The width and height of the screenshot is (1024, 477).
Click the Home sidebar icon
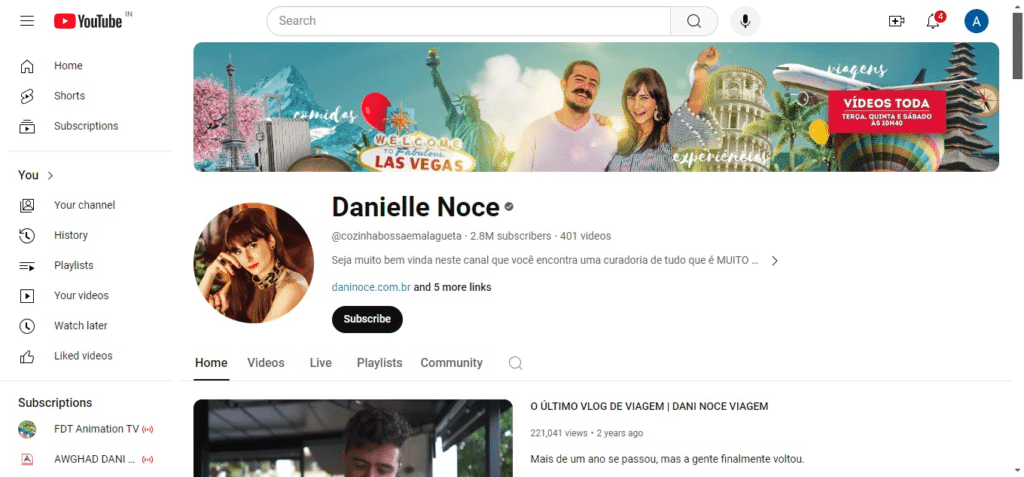[27, 66]
